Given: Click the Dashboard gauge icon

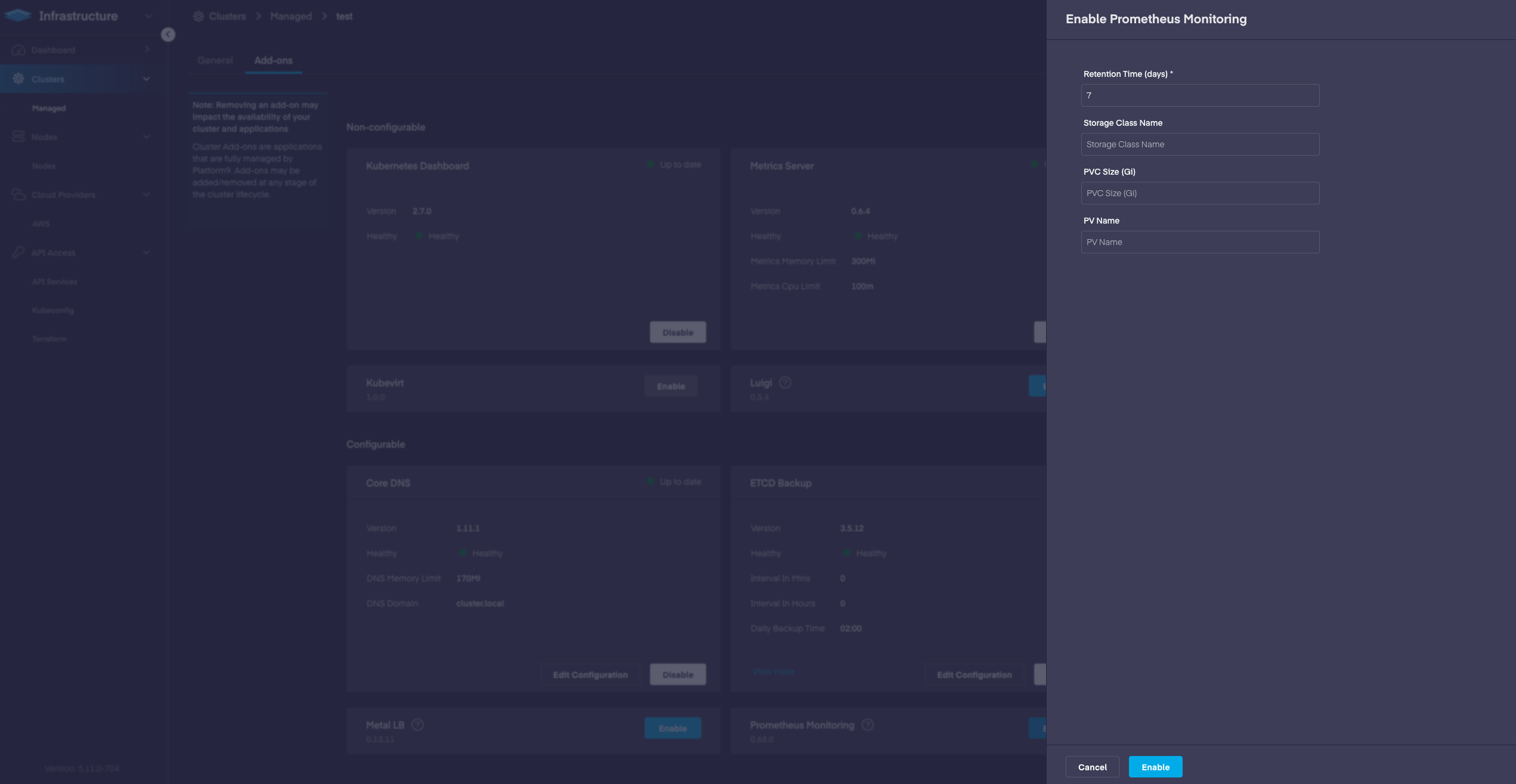Looking at the screenshot, I should point(18,50).
